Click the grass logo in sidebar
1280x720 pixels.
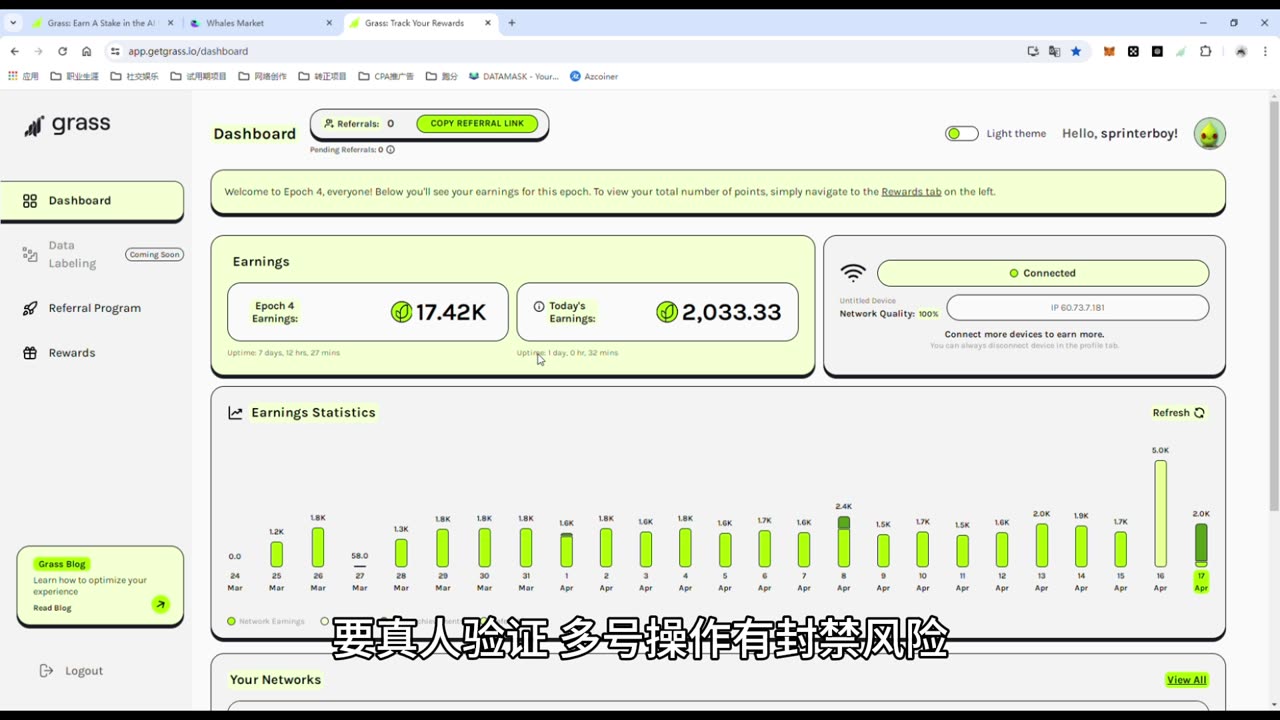tap(67, 125)
